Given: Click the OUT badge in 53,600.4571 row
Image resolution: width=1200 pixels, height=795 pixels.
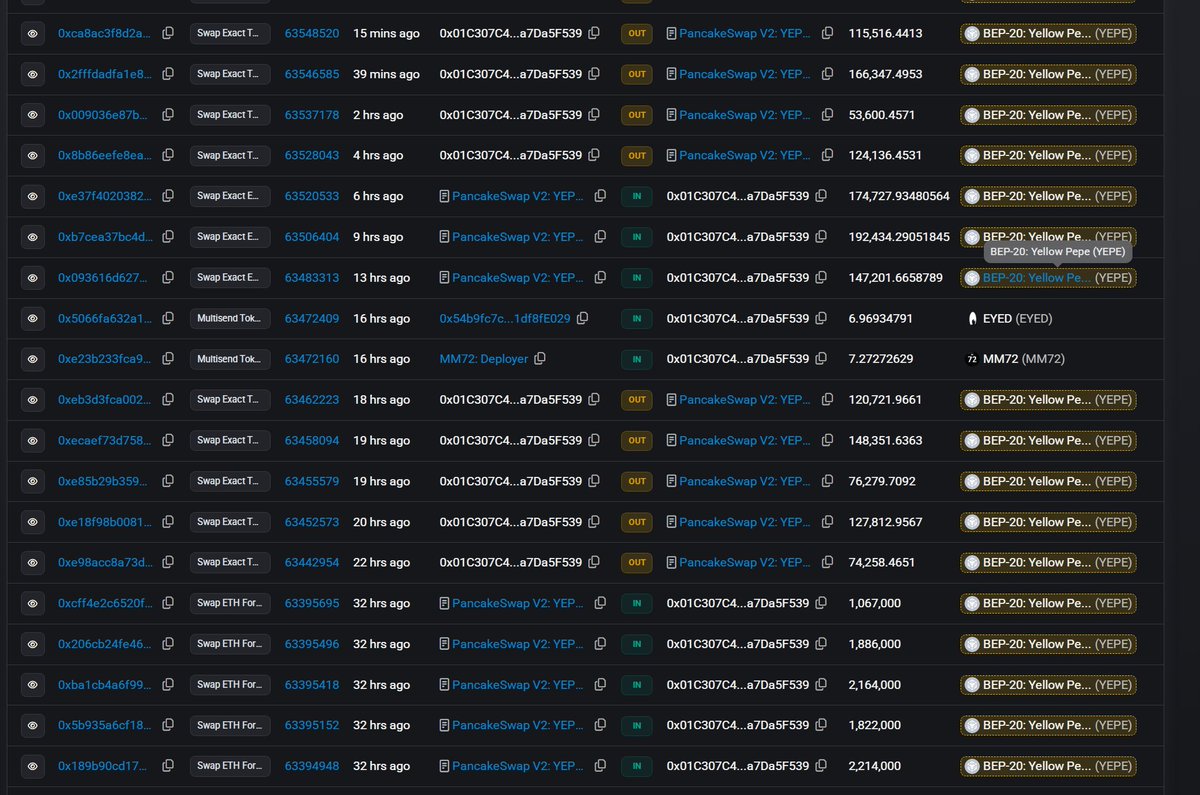Looking at the screenshot, I should (636, 115).
